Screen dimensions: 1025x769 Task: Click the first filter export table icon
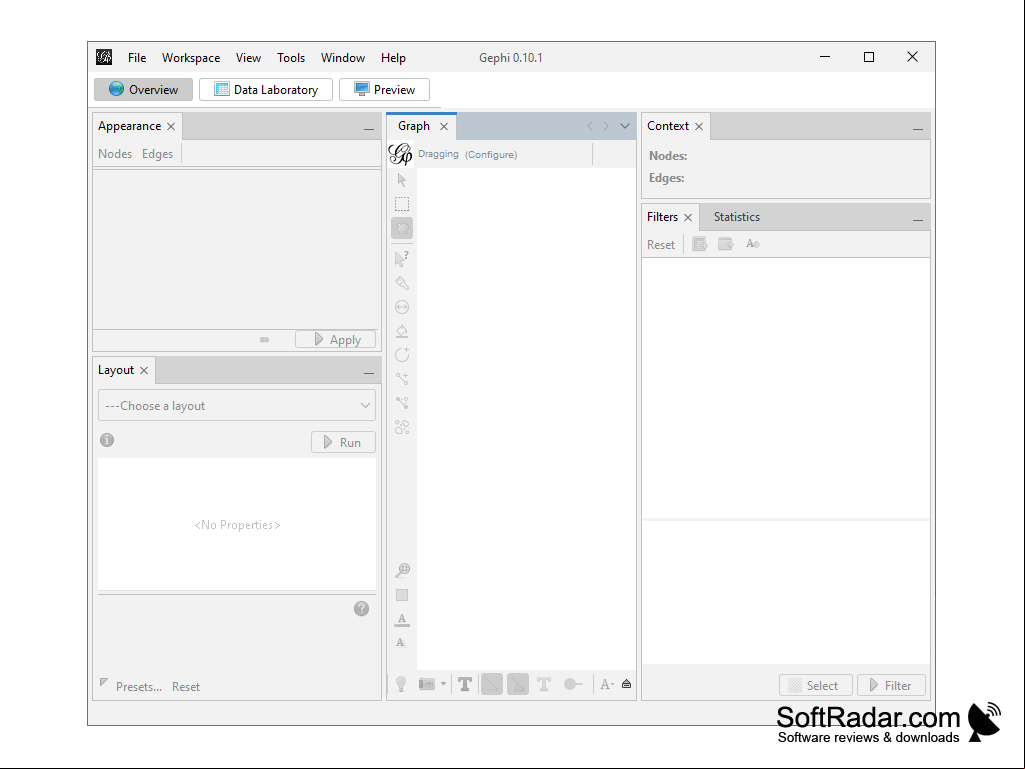(x=699, y=244)
